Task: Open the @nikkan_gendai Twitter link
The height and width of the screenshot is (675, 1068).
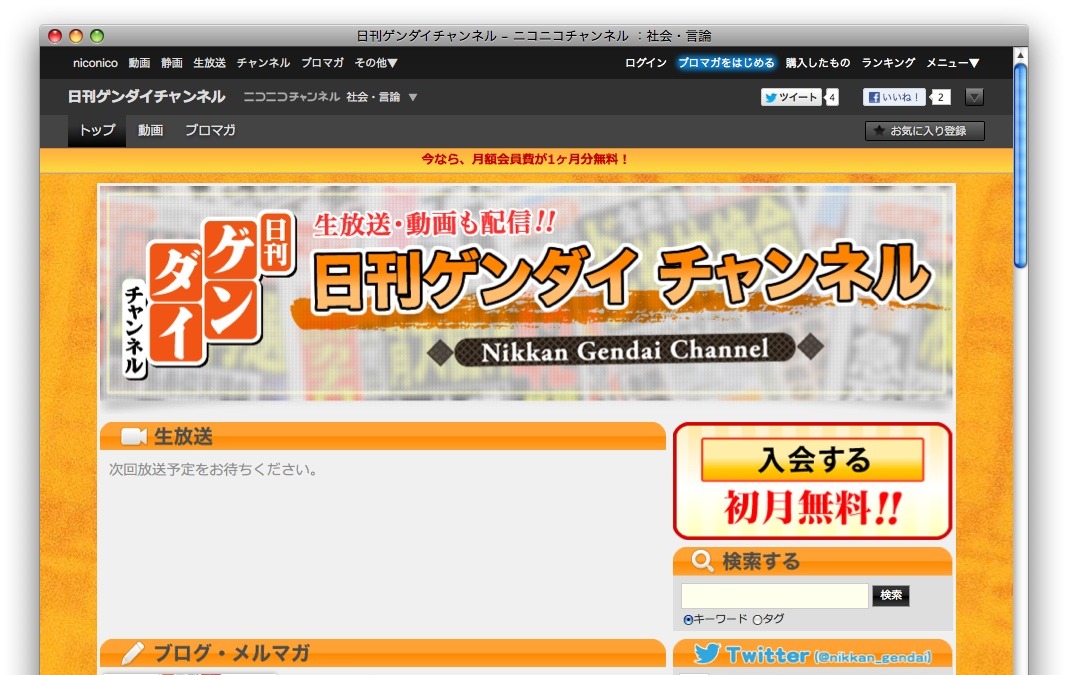Action: pyautogui.click(x=873, y=658)
